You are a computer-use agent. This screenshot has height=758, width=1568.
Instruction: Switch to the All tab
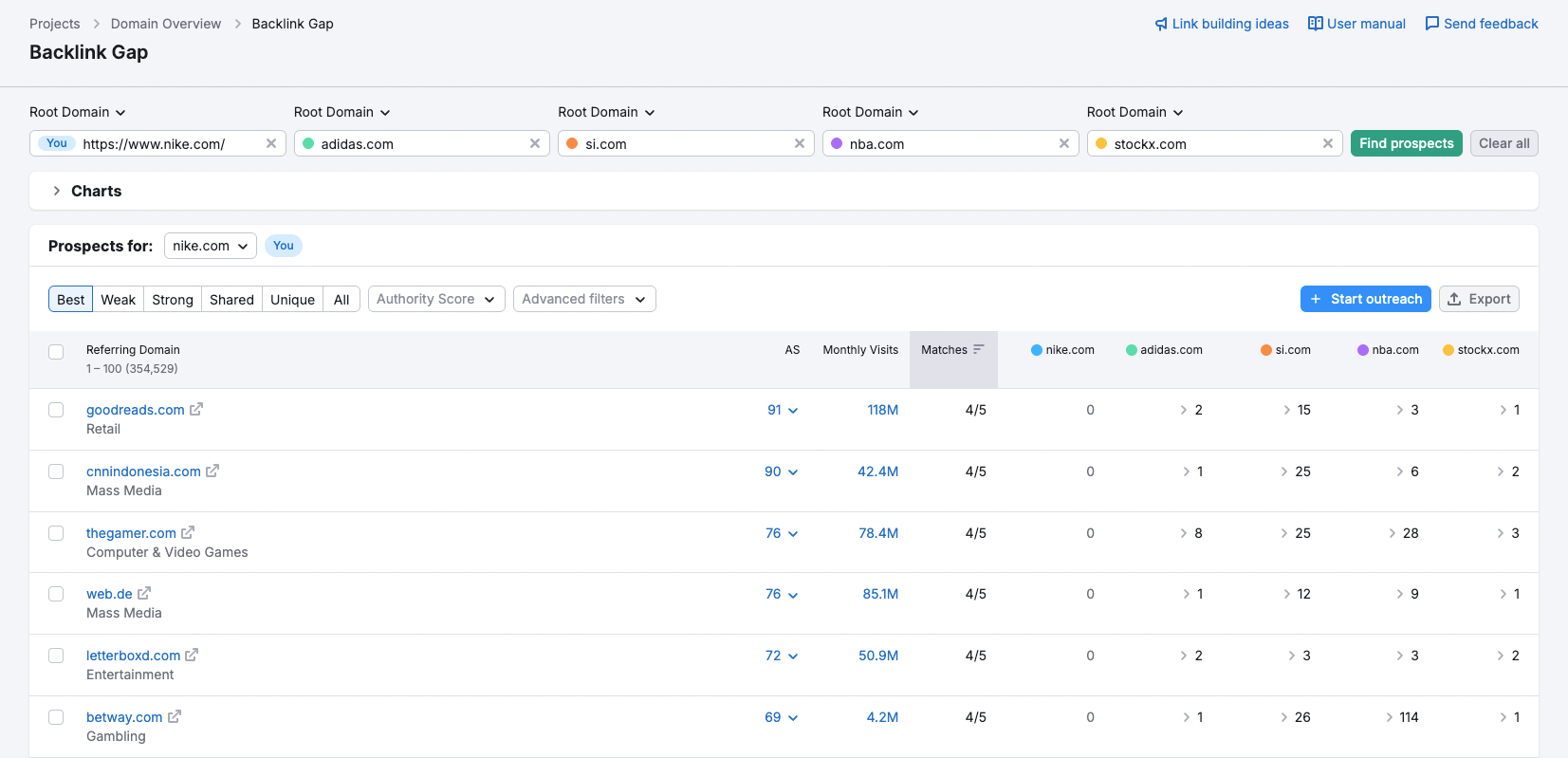coord(341,299)
